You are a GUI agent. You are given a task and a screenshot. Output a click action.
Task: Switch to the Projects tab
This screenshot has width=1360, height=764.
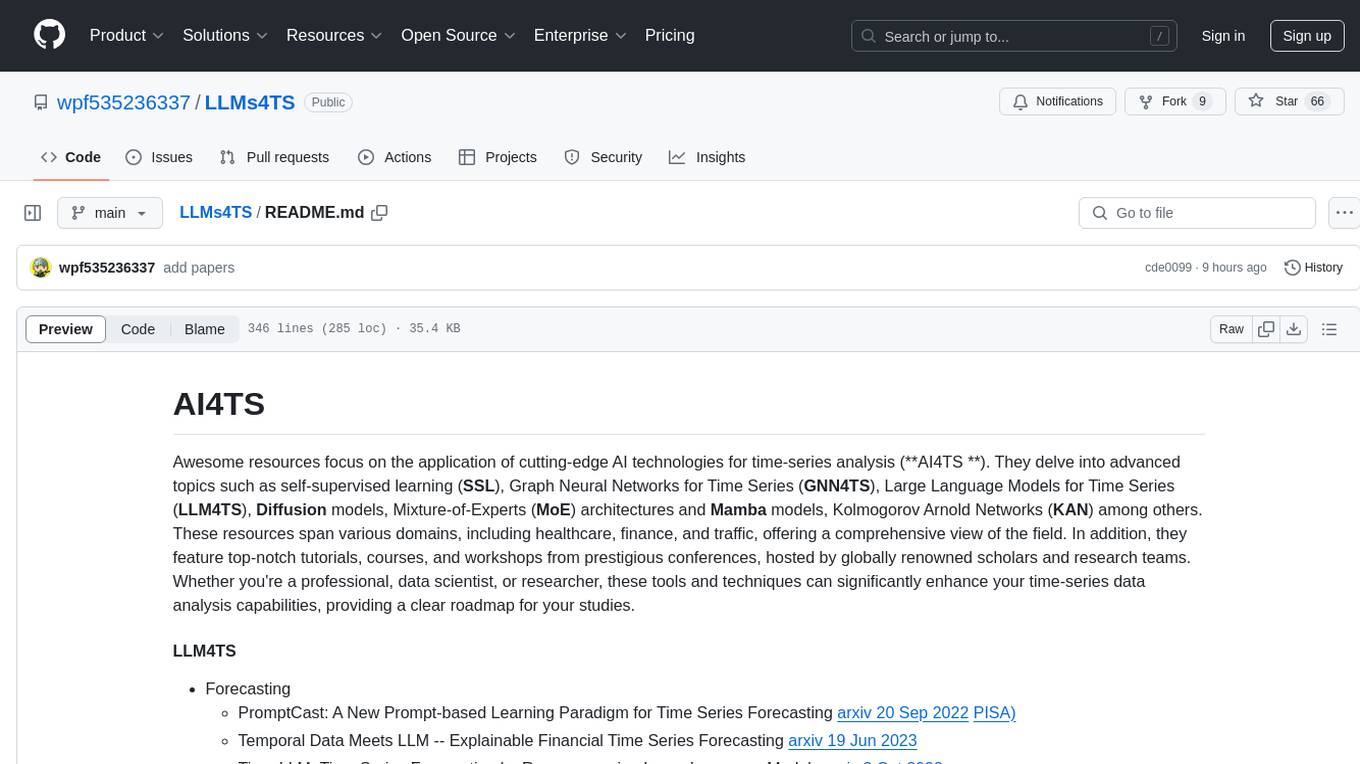[498, 157]
